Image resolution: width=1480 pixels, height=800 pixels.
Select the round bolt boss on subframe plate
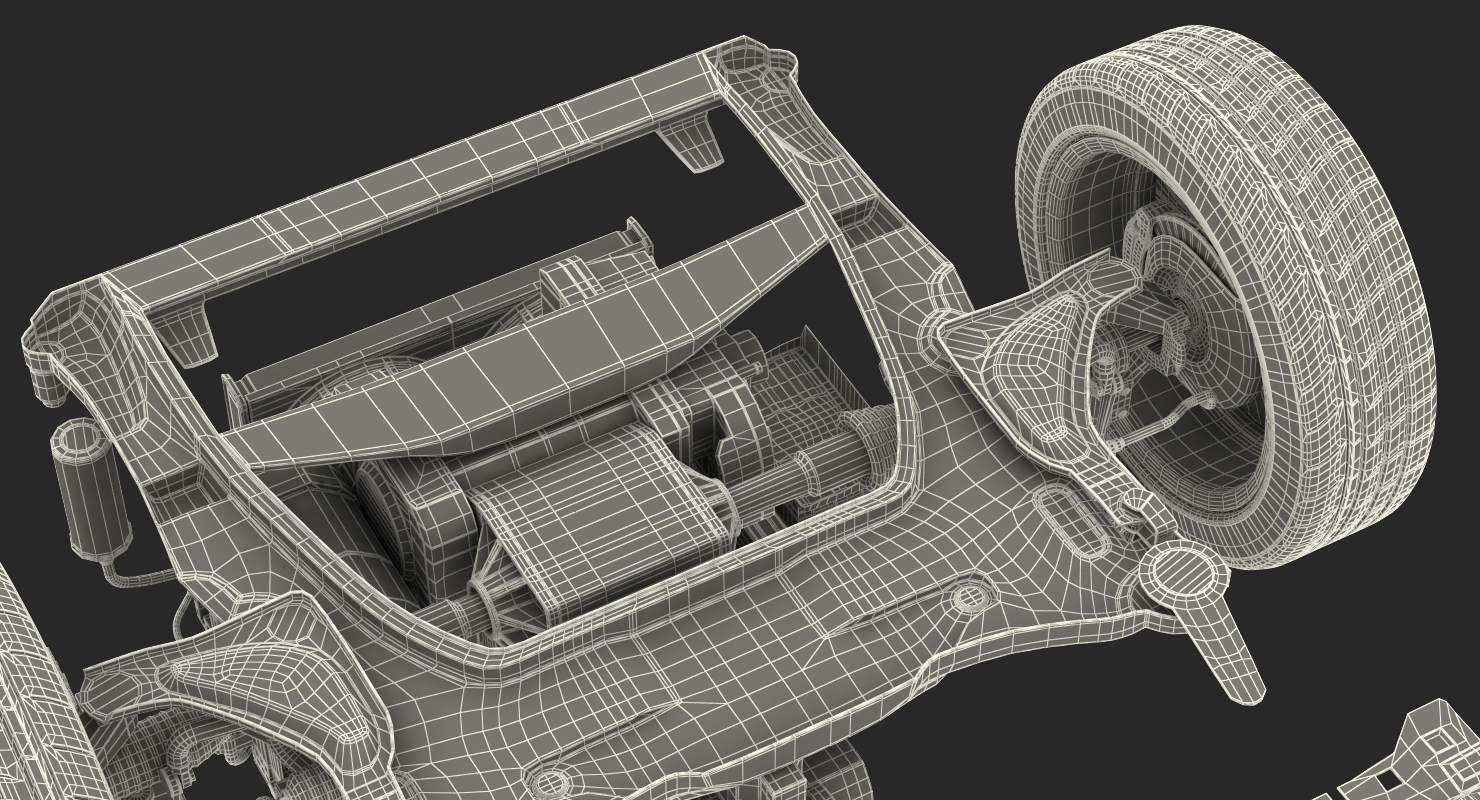point(965,597)
